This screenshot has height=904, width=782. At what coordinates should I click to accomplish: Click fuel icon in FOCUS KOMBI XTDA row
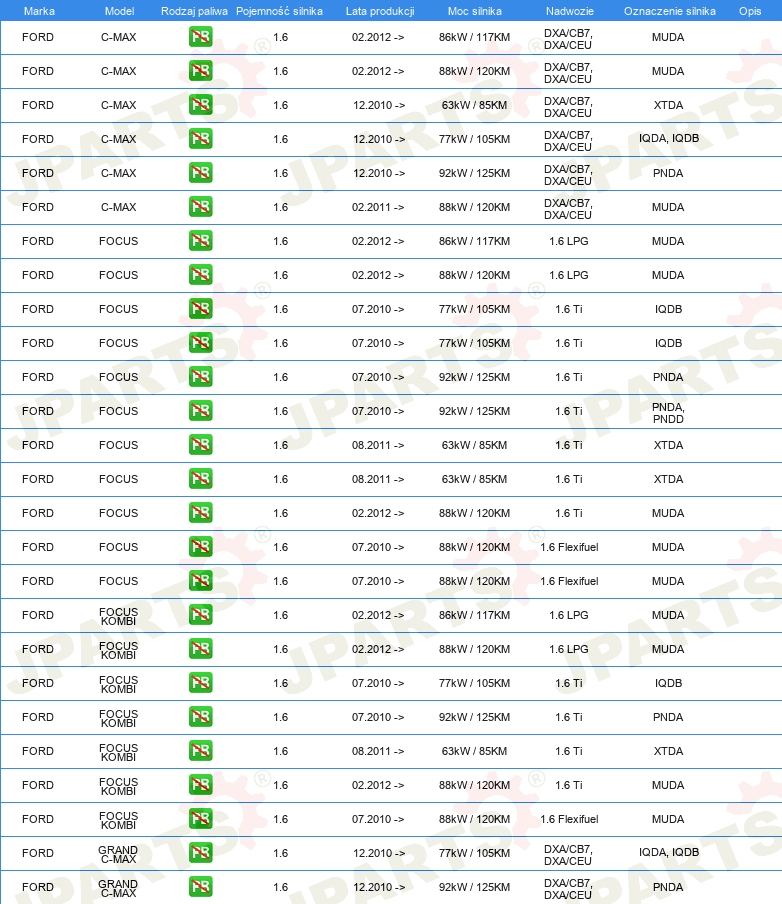pos(201,751)
